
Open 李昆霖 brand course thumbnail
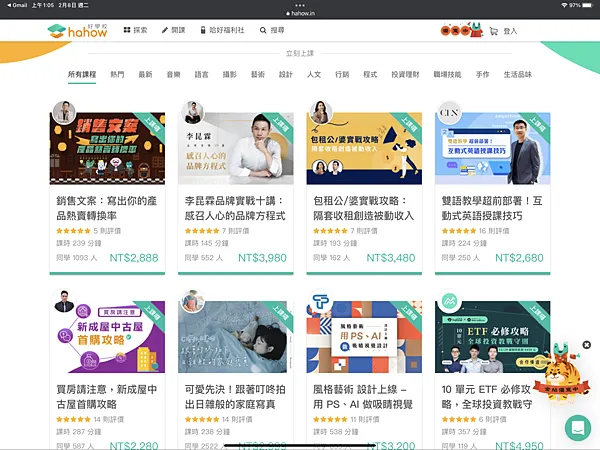(236, 148)
